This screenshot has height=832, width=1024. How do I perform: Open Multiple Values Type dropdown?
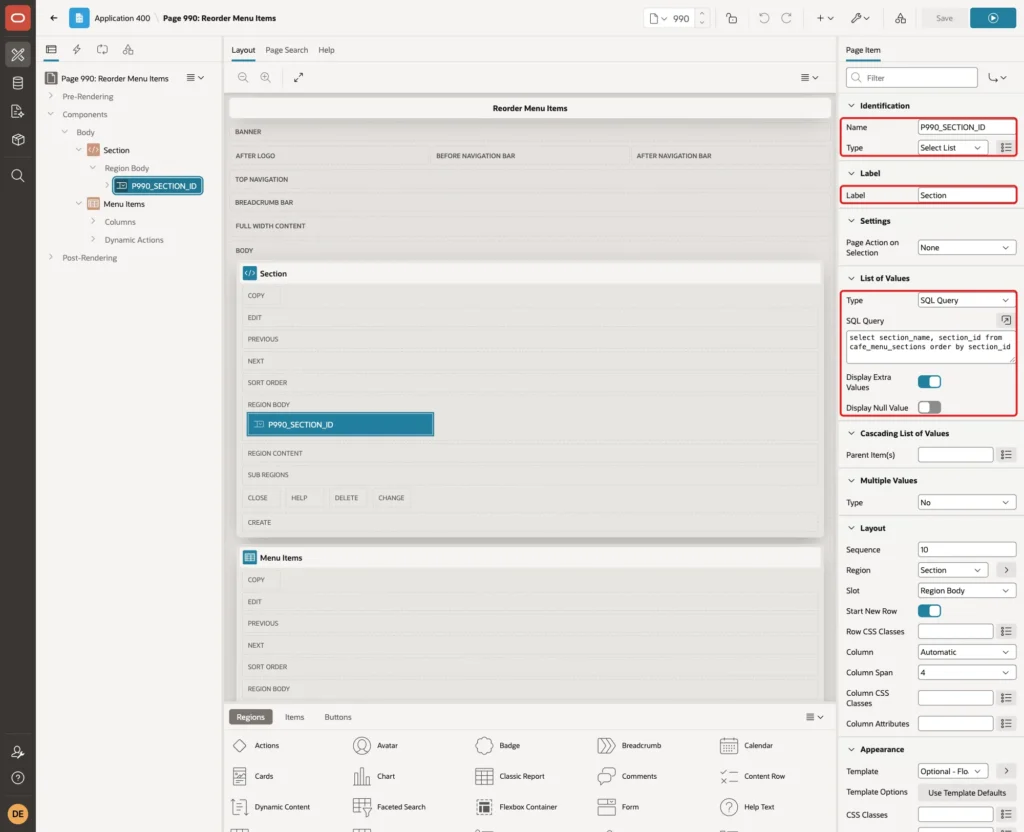click(967, 502)
